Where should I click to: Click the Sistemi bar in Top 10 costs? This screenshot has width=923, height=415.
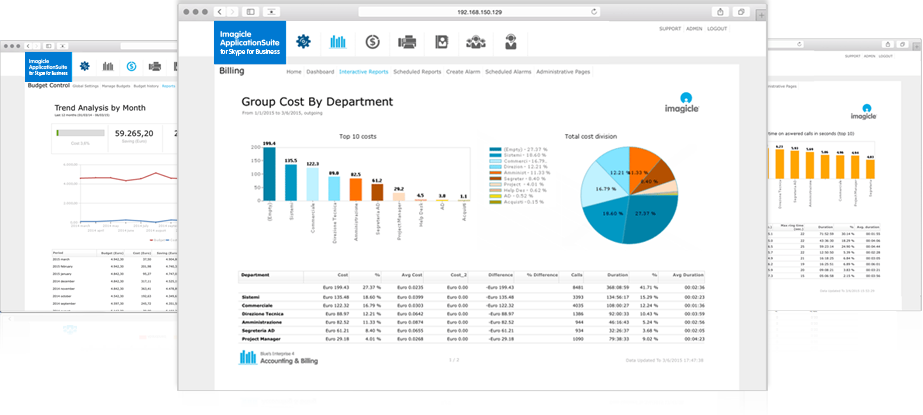pyautogui.click(x=290, y=183)
